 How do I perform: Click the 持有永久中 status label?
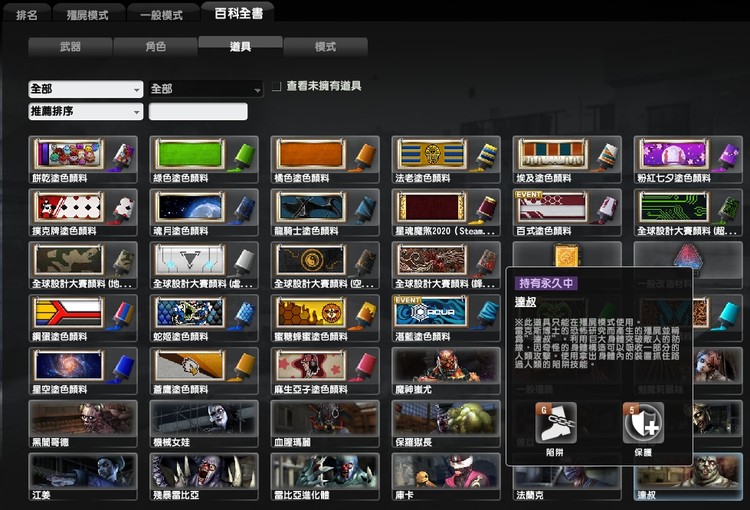[x=546, y=283]
